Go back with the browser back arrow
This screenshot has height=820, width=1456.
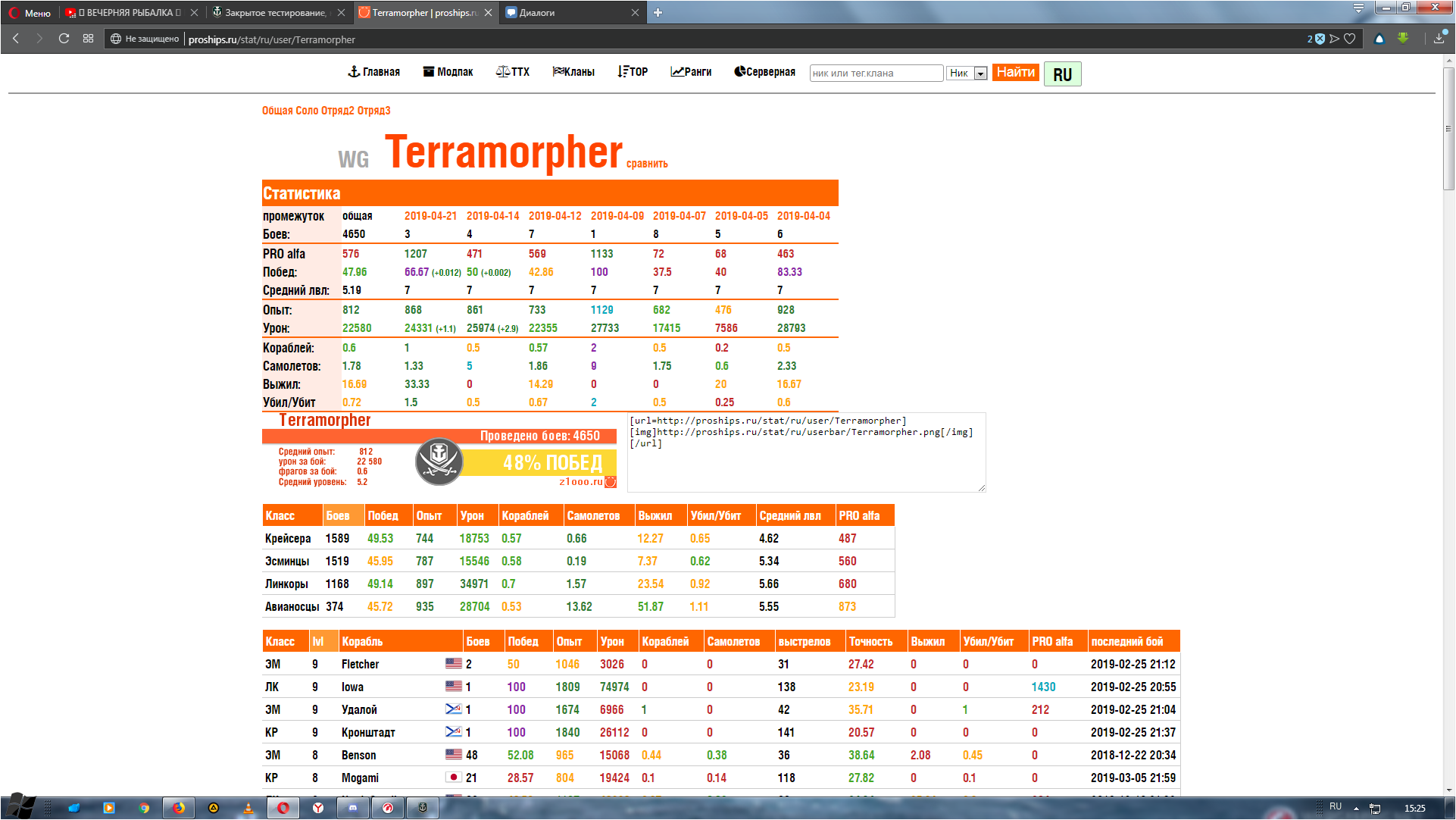tap(16, 39)
